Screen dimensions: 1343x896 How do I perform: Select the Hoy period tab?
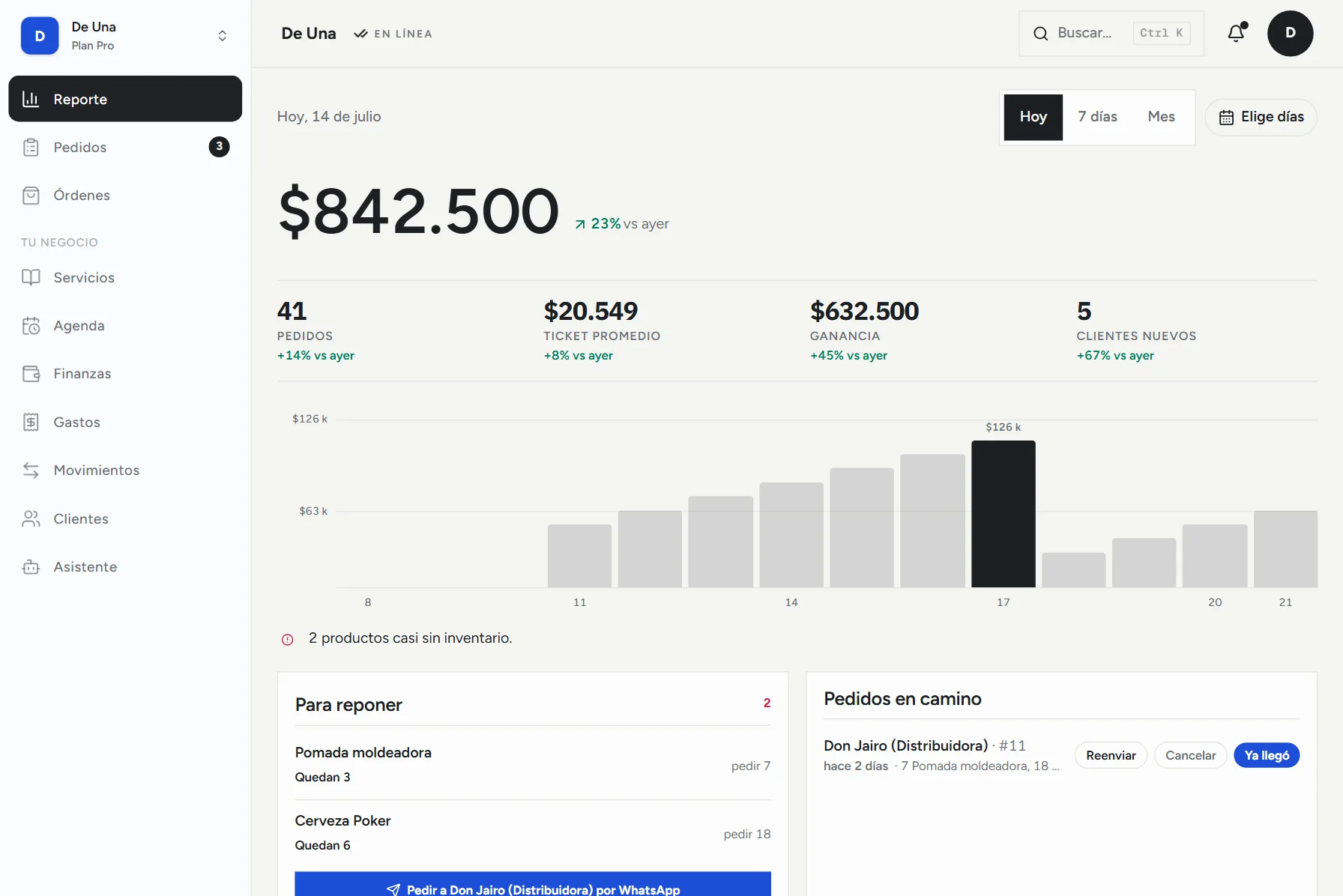(x=1033, y=117)
